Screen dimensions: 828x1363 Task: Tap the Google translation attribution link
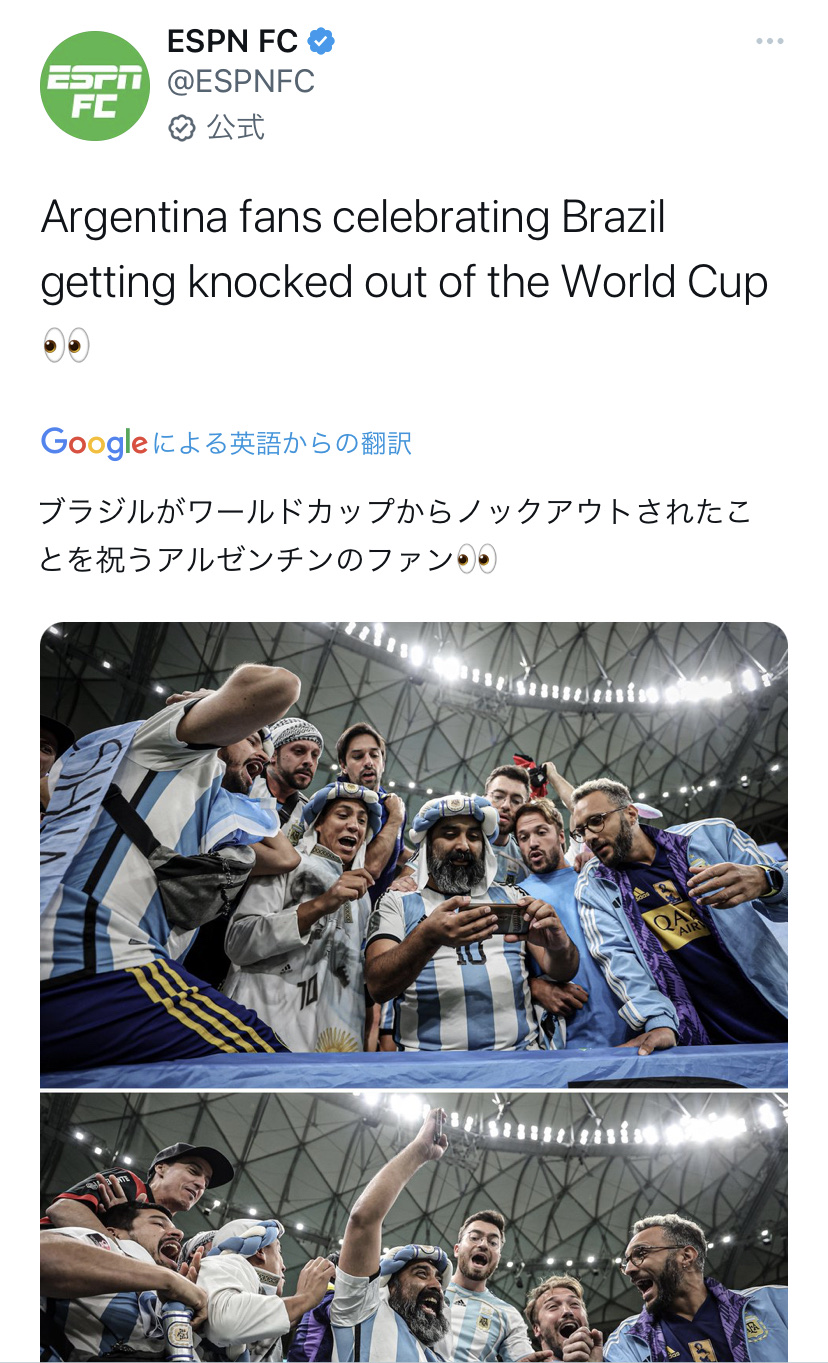pyautogui.click(x=227, y=443)
